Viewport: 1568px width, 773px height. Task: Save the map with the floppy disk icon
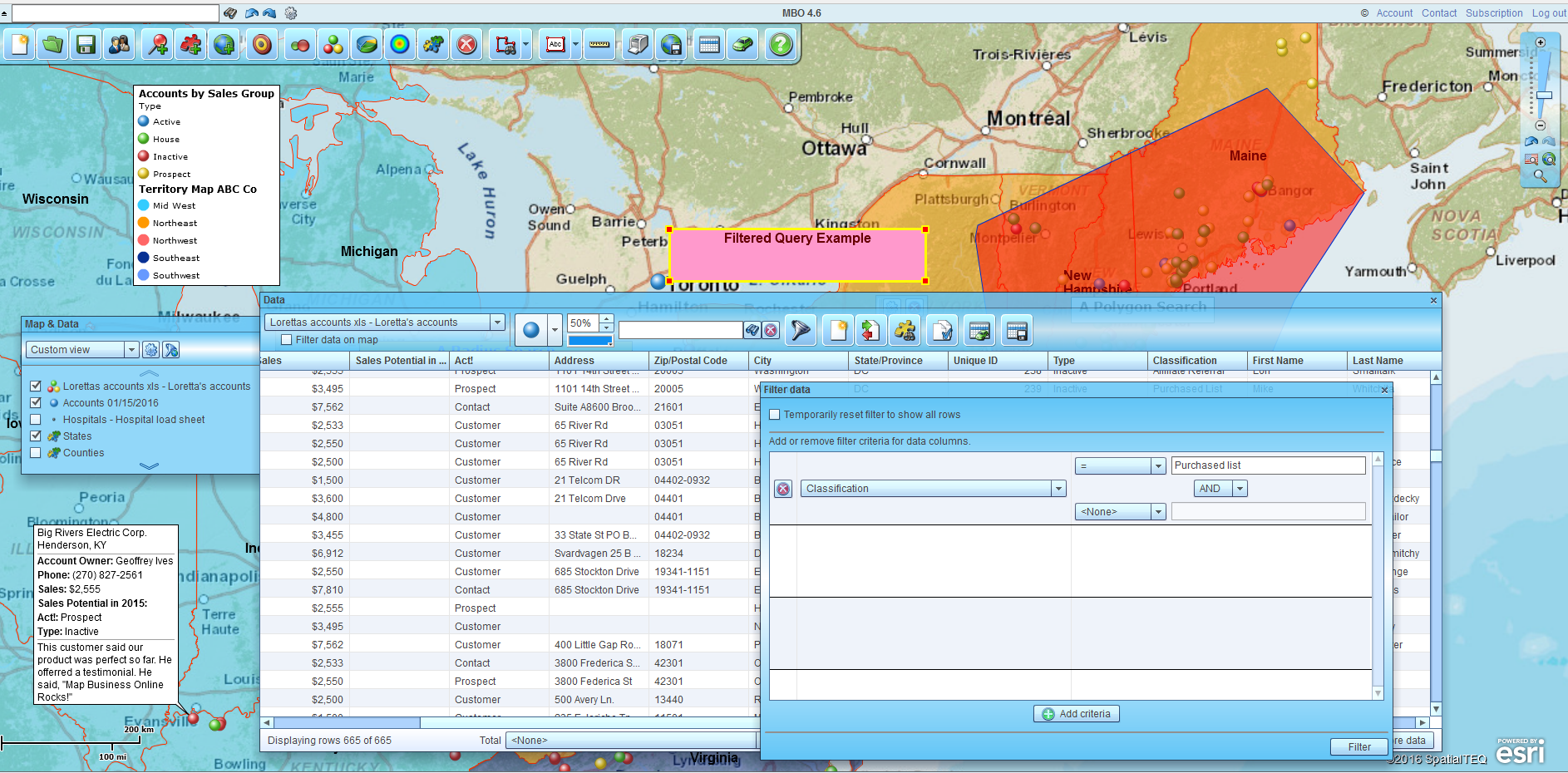pos(86,44)
